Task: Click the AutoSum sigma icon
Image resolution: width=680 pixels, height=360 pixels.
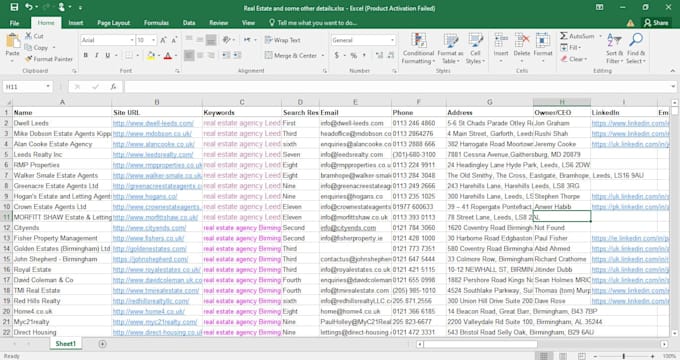Action: point(564,36)
